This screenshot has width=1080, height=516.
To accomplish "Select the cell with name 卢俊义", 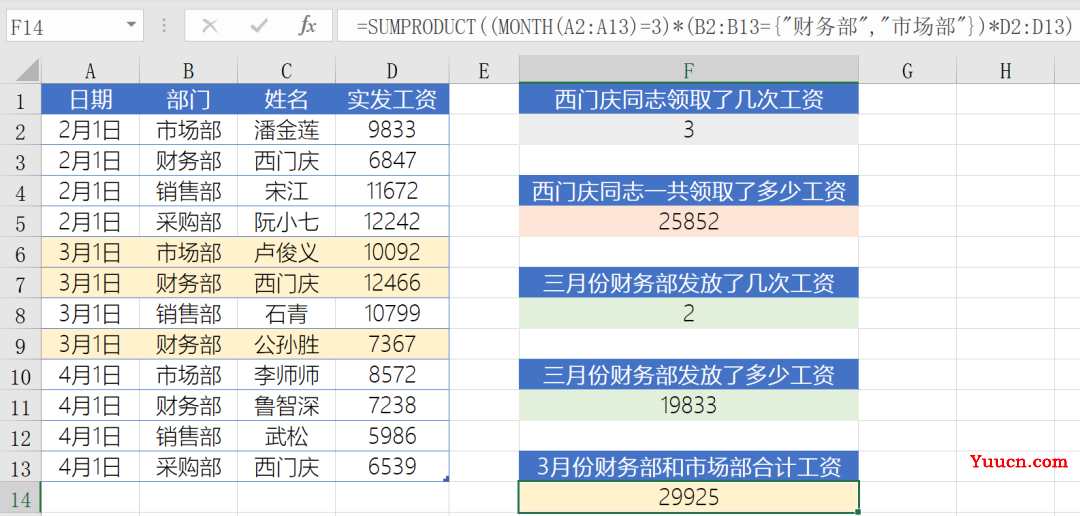I will (x=287, y=252).
